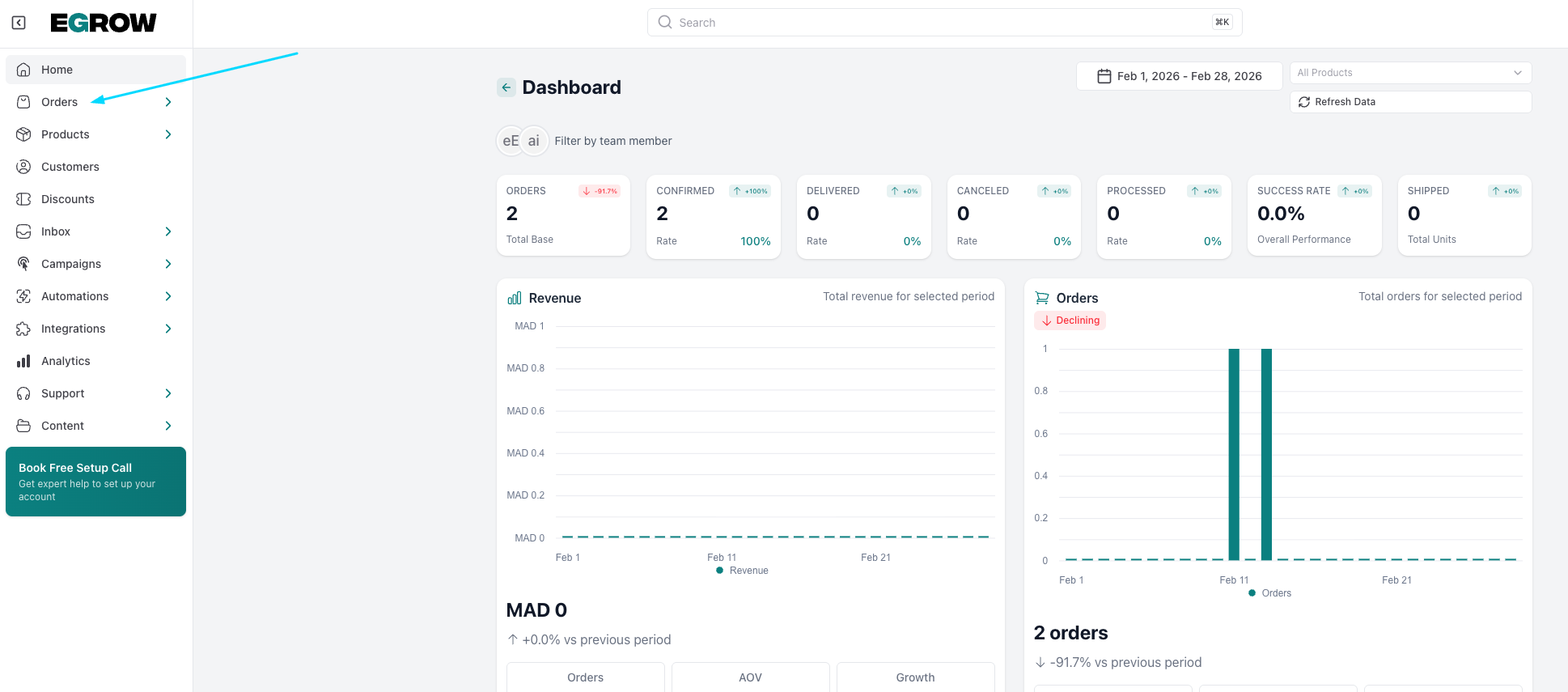Collapse the sidebar with the top-left icon

[x=19, y=23]
